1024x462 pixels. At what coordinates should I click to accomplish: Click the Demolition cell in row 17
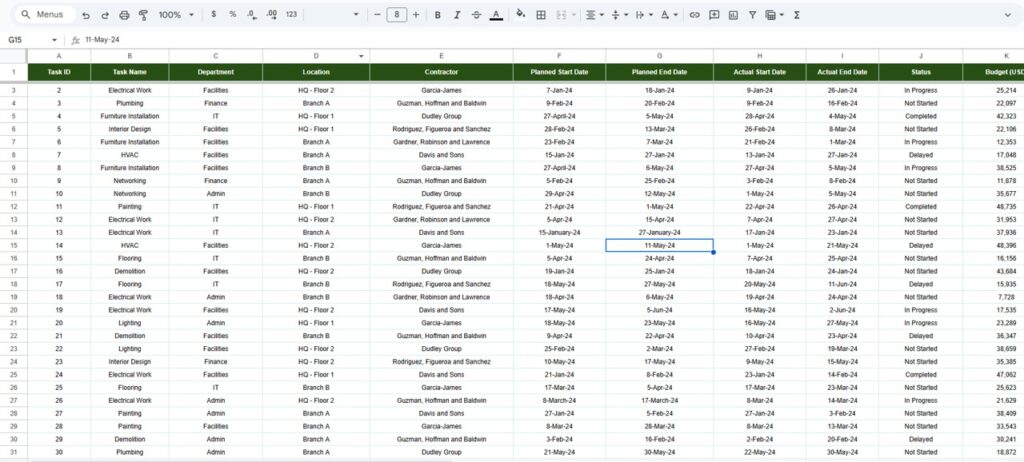pyautogui.click(x=129, y=271)
